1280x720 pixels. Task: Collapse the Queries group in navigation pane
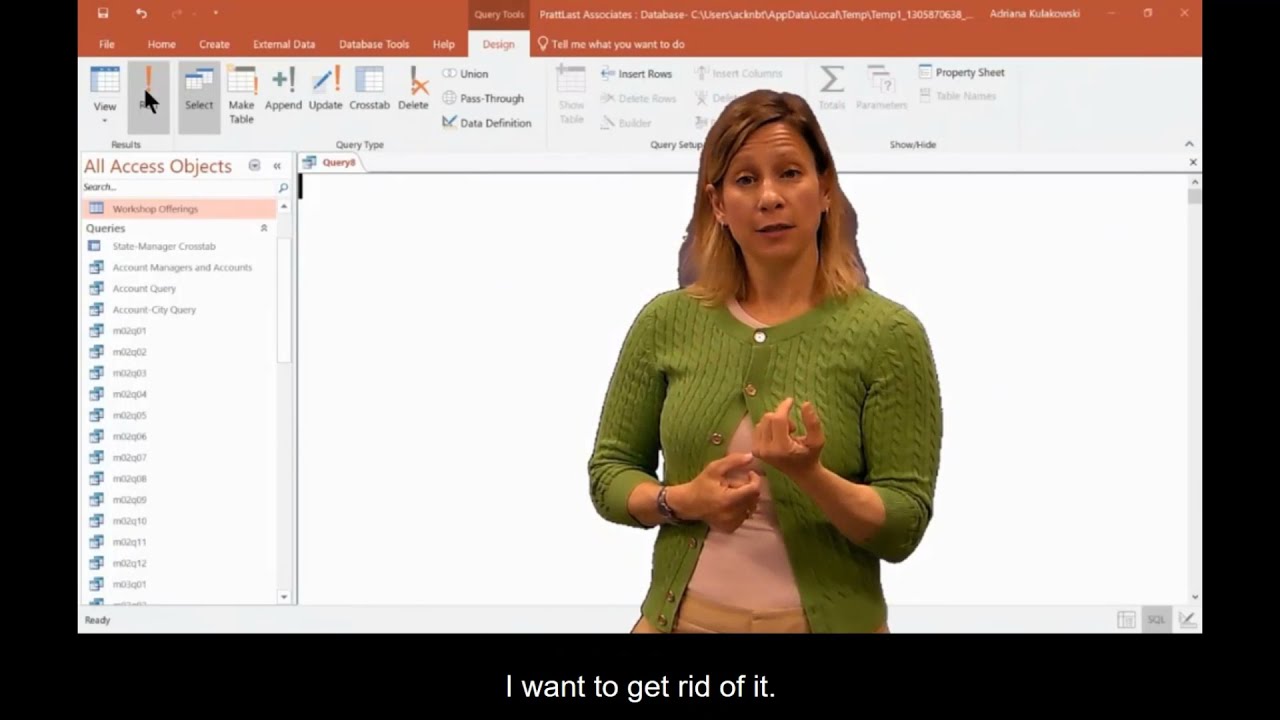point(264,228)
